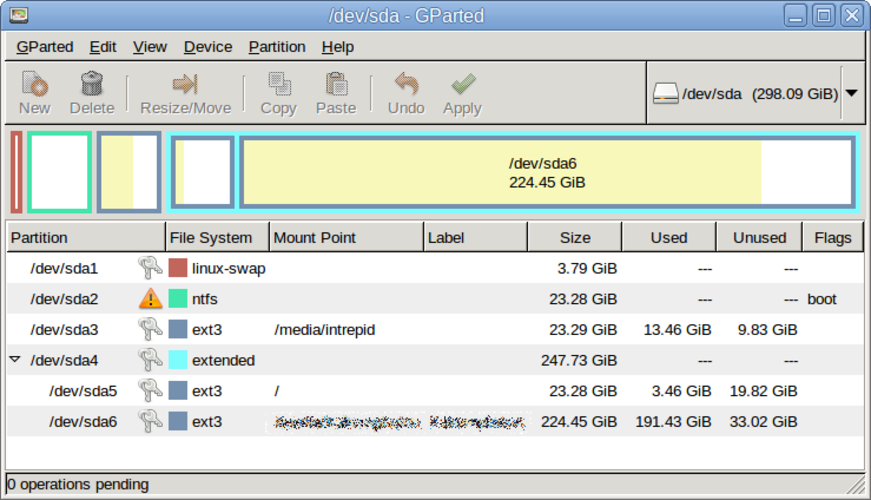Click the ext3 color swatch on /dev/sda3
The width and height of the screenshot is (871, 500).
pyautogui.click(x=178, y=329)
